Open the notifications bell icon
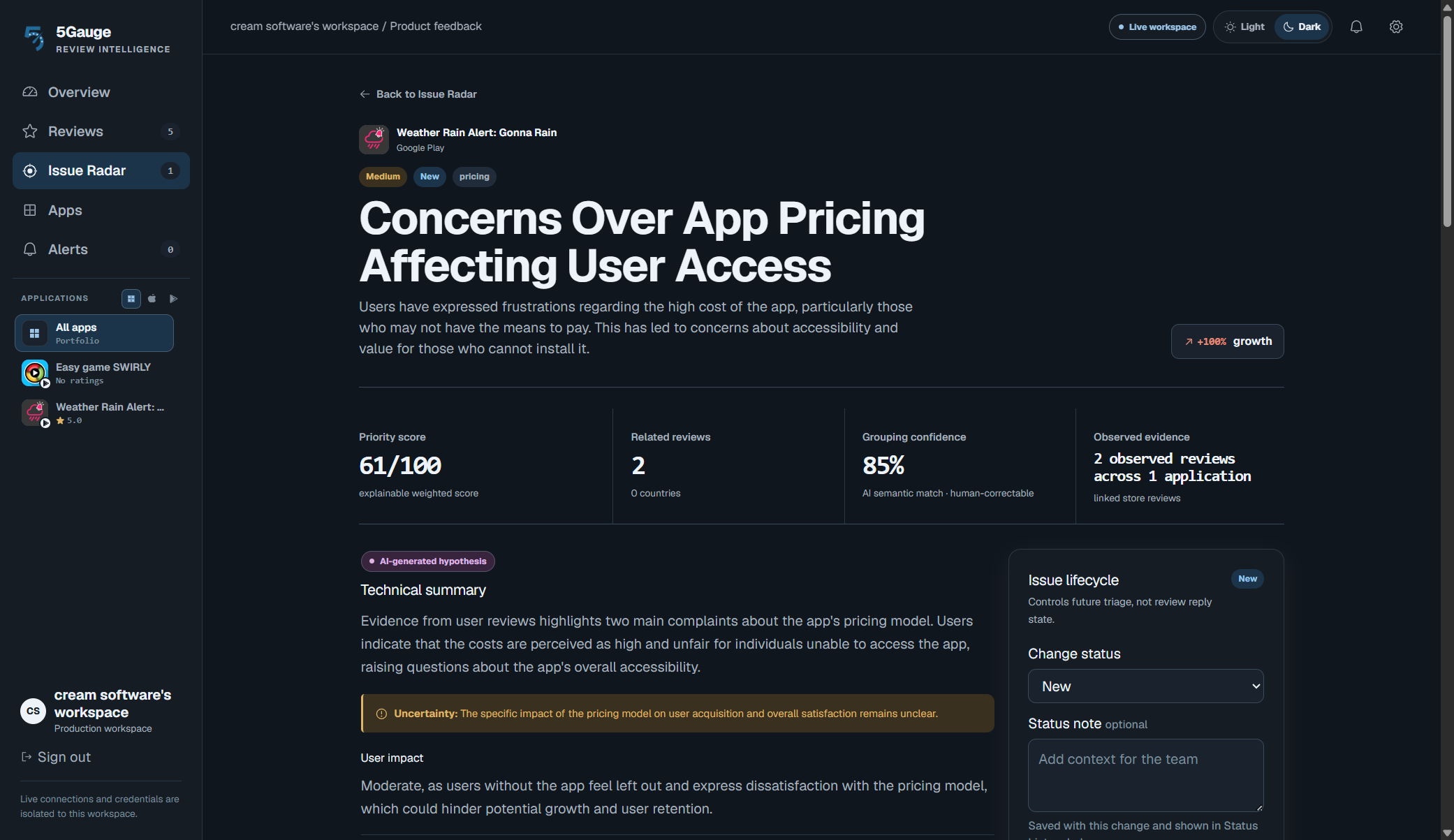The width and height of the screenshot is (1454, 840). coord(1356,27)
